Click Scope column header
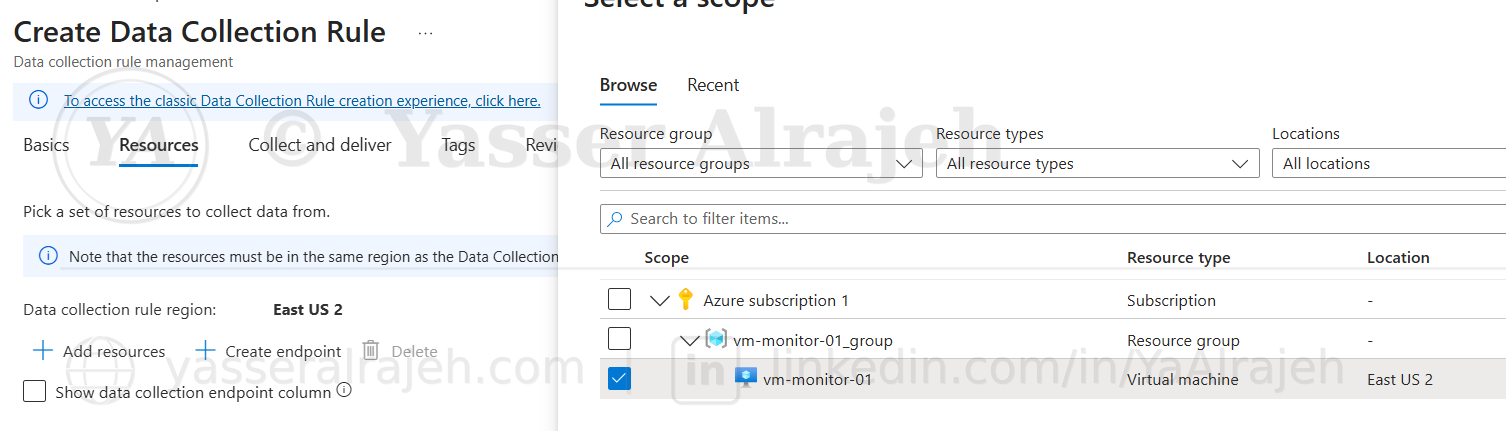 coord(666,257)
